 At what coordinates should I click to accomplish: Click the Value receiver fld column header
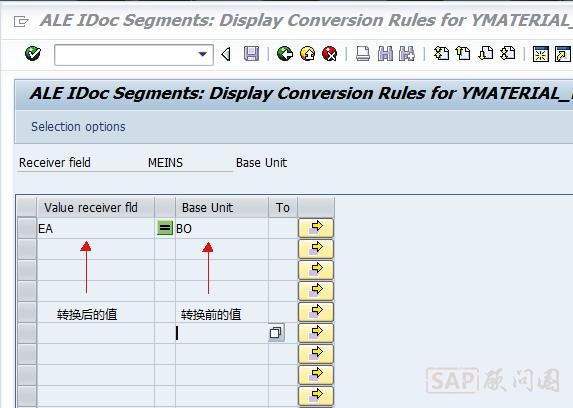point(95,207)
